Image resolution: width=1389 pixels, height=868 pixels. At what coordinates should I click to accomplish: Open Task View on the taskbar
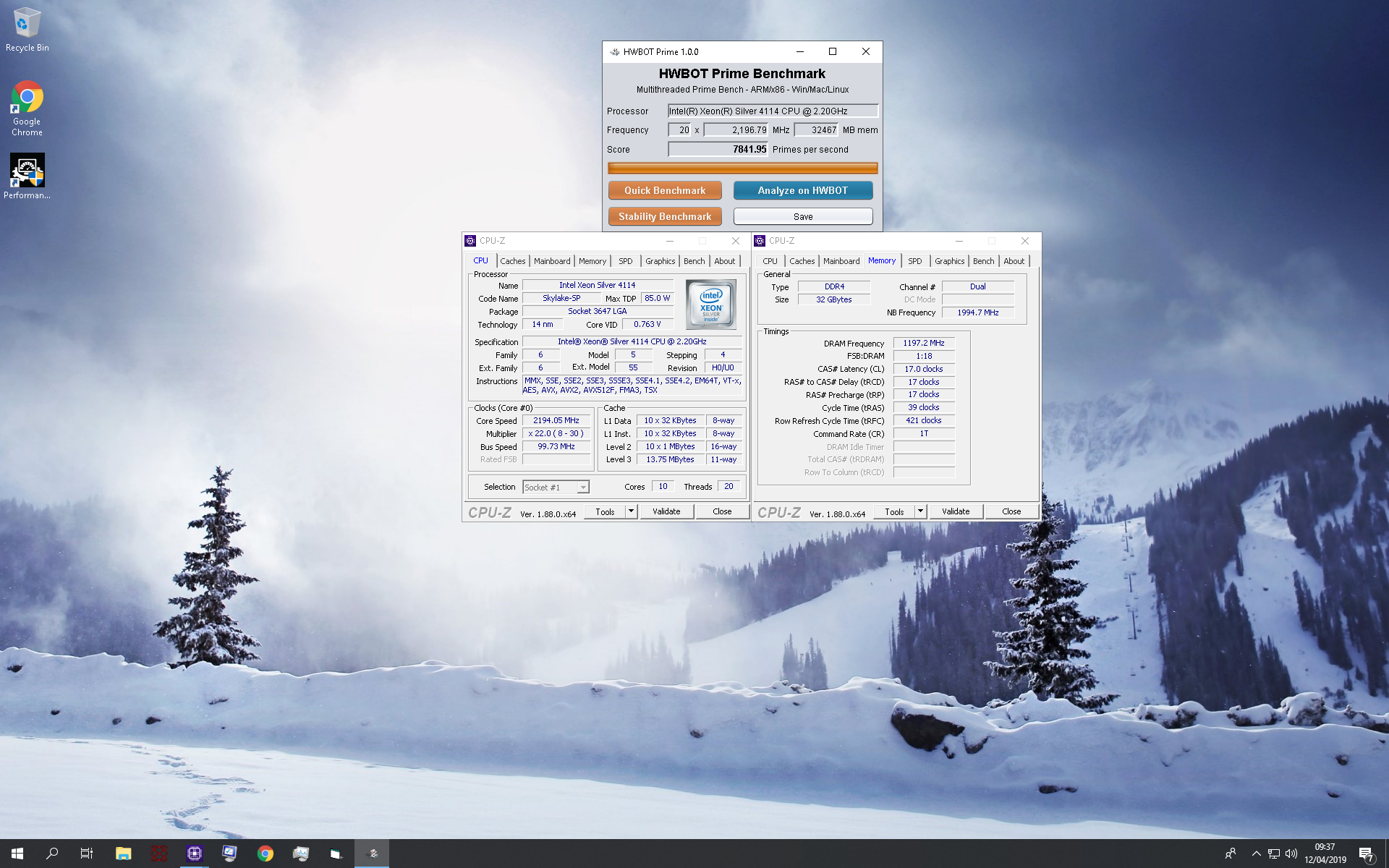pyautogui.click(x=87, y=854)
